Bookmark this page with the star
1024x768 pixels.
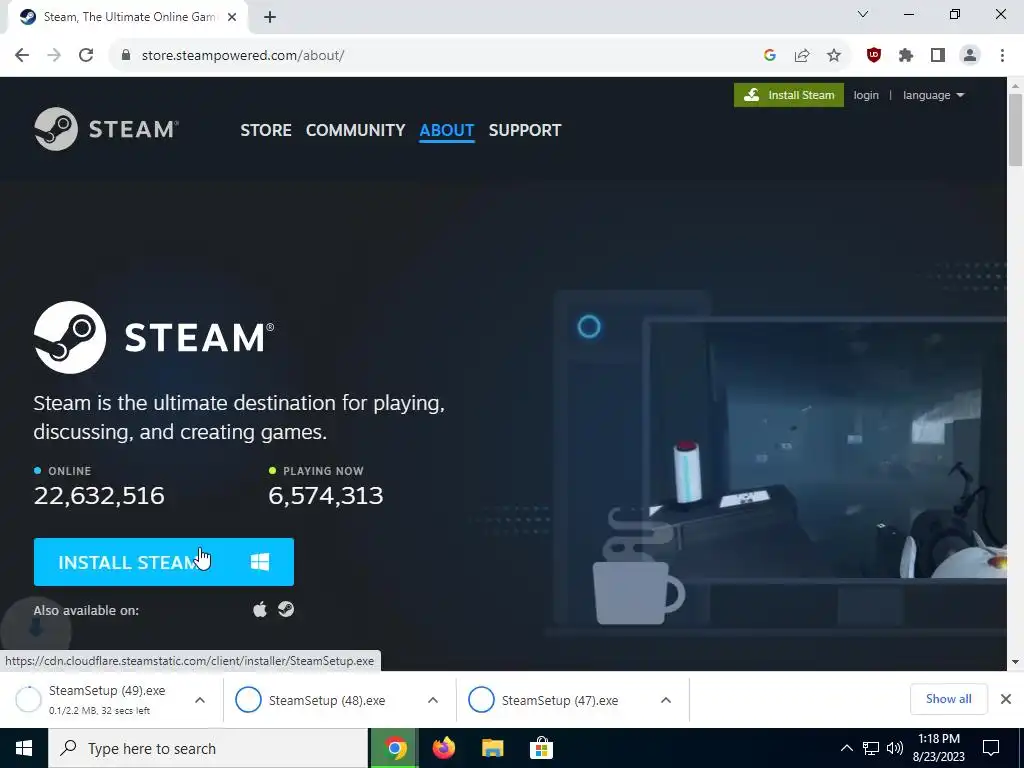click(834, 56)
